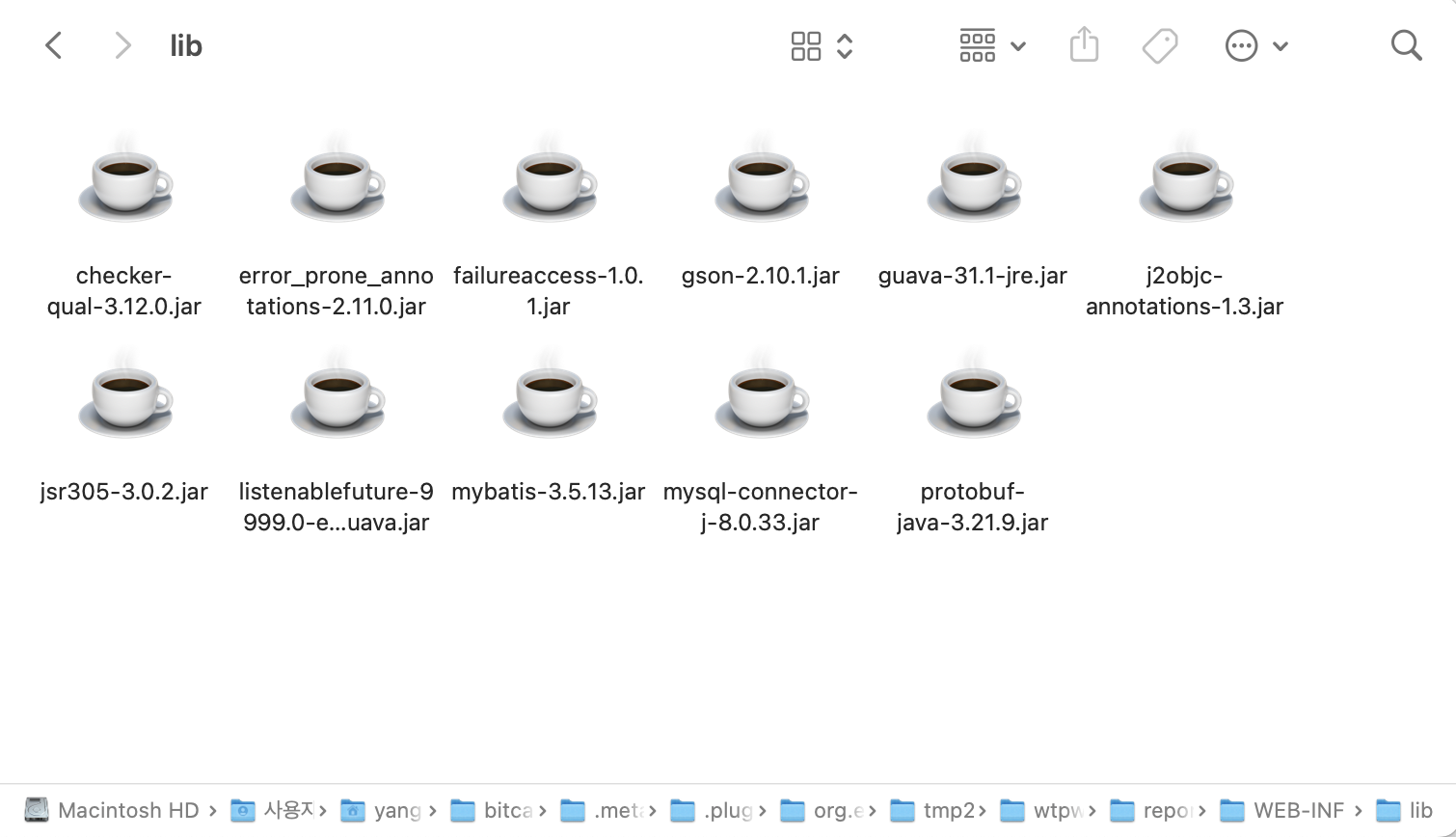This screenshot has width=1456, height=837.
Task: Click the wtpw folder in path bar
Action: (1041, 810)
